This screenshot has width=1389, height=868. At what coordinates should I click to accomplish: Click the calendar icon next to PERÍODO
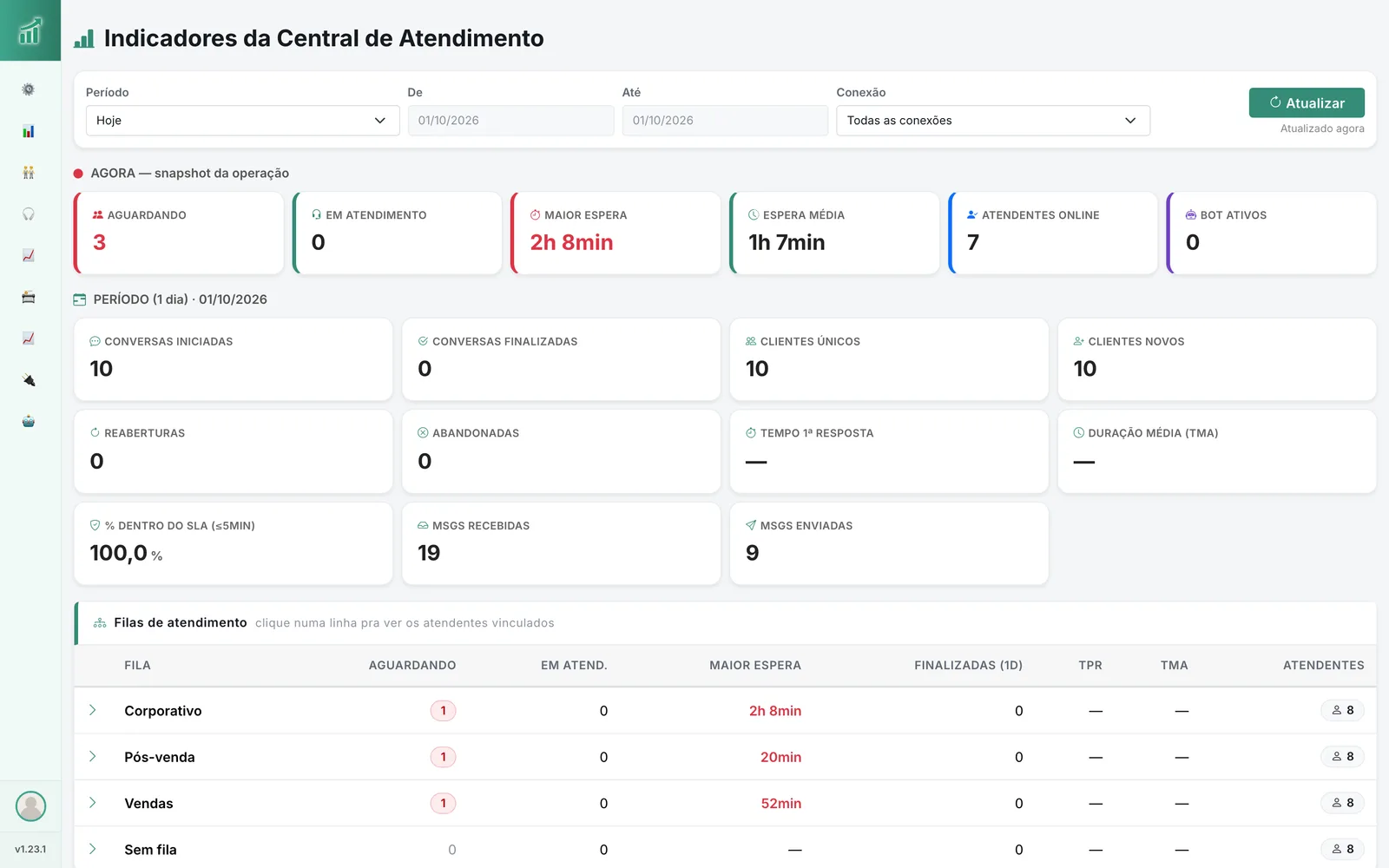tap(80, 299)
